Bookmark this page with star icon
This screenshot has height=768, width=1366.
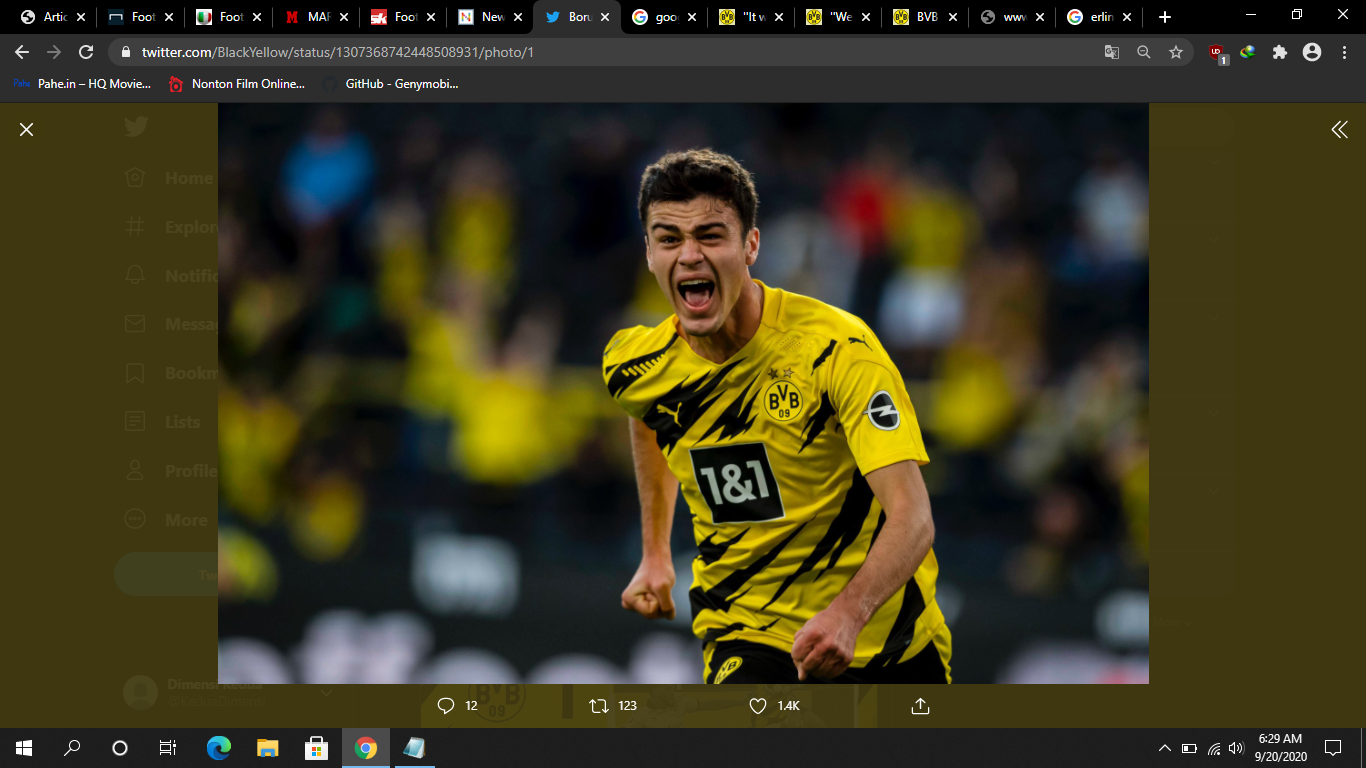tap(1176, 52)
